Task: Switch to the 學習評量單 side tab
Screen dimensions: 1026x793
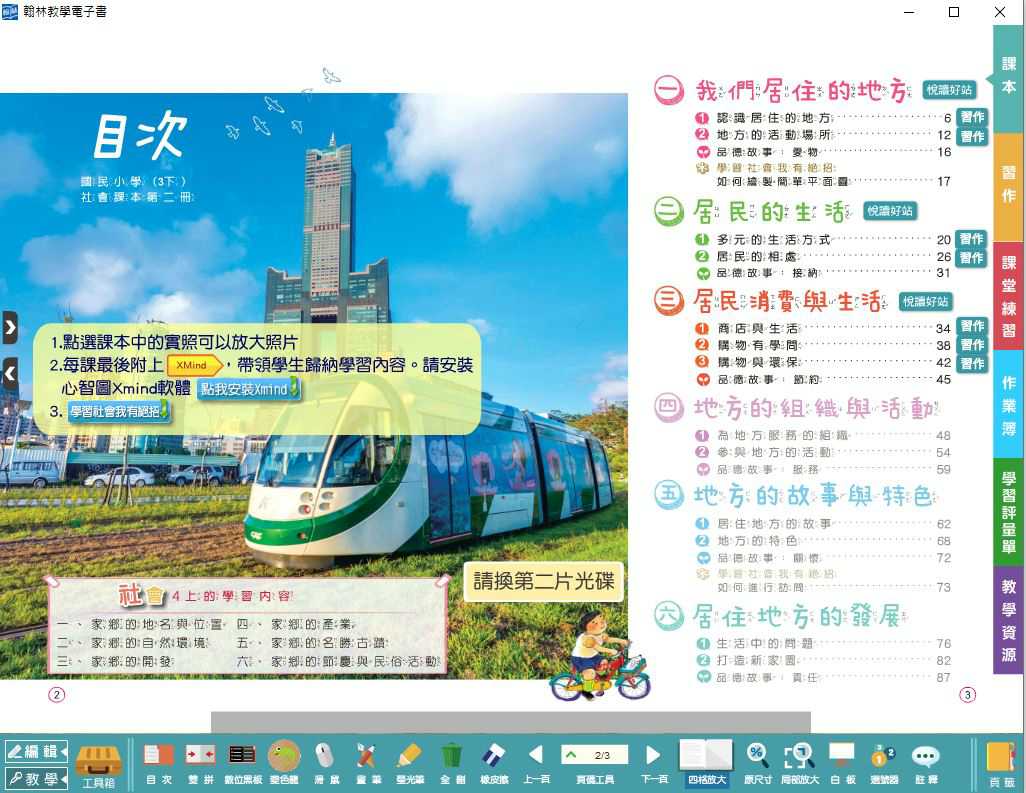Action: (1008, 512)
